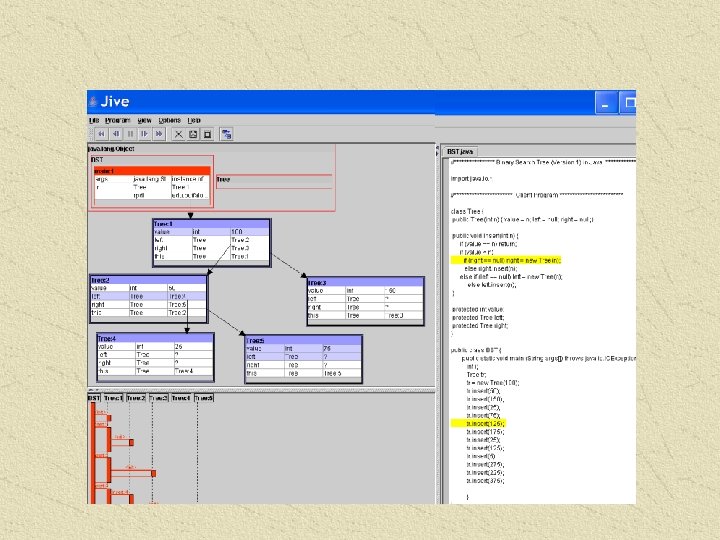Click the split-pane divider collapse arrows beside source panel
This screenshot has height=540, width=720.
(437, 151)
